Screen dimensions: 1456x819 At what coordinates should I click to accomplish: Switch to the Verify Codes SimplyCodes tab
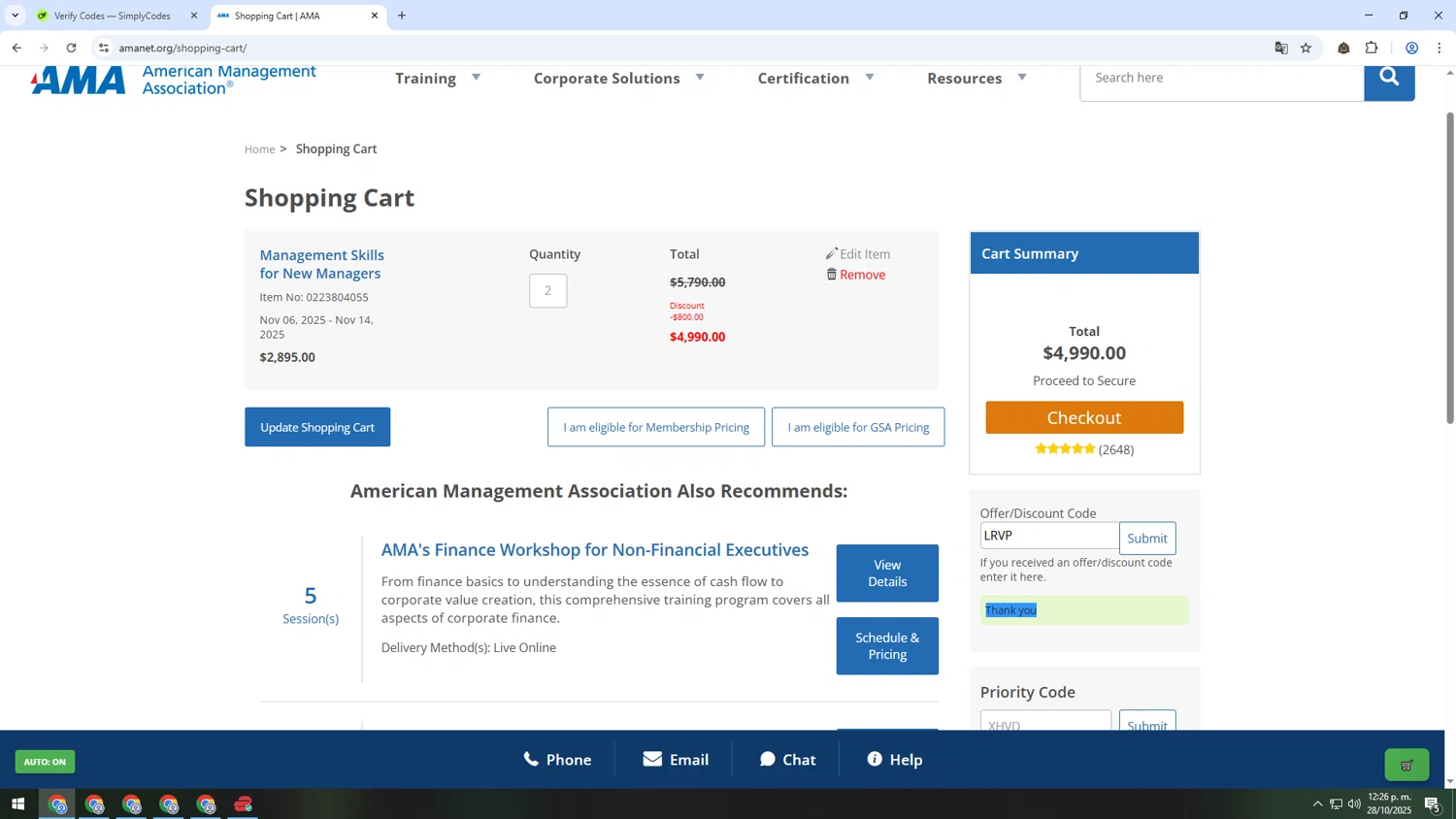[x=112, y=16]
